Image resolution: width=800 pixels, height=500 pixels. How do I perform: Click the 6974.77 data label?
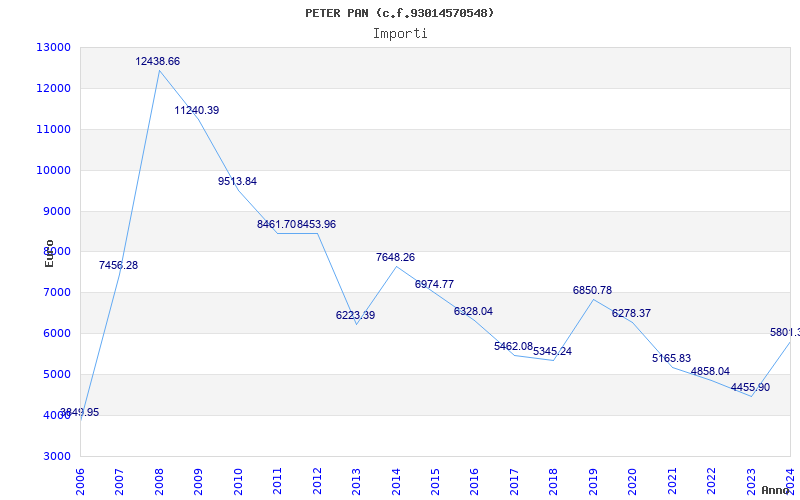[434, 285]
